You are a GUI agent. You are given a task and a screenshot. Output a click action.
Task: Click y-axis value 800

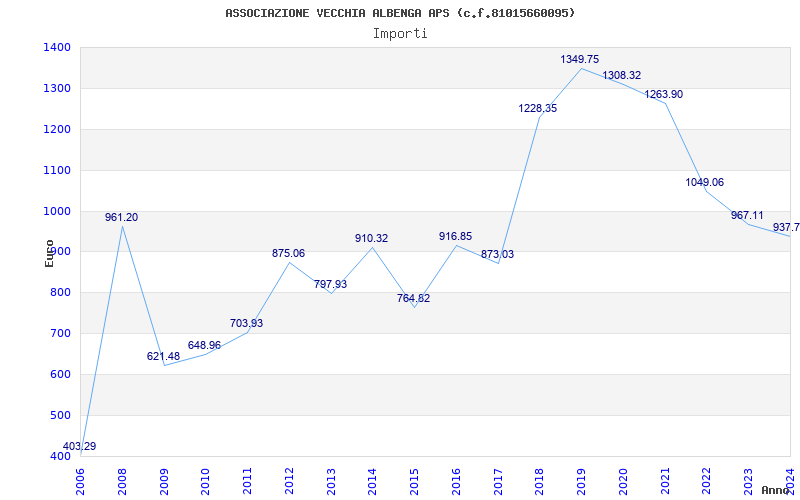[x=61, y=293]
